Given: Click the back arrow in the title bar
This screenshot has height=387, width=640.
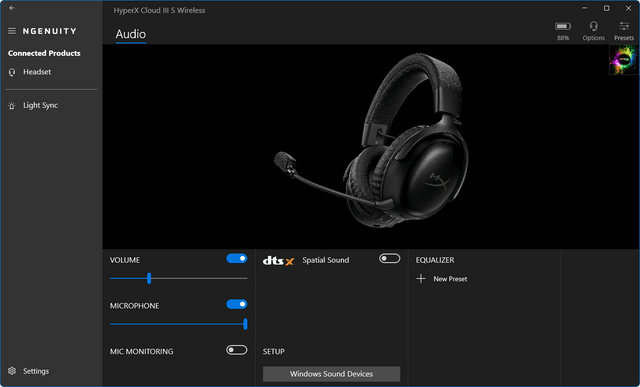Looking at the screenshot, I should [x=12, y=8].
